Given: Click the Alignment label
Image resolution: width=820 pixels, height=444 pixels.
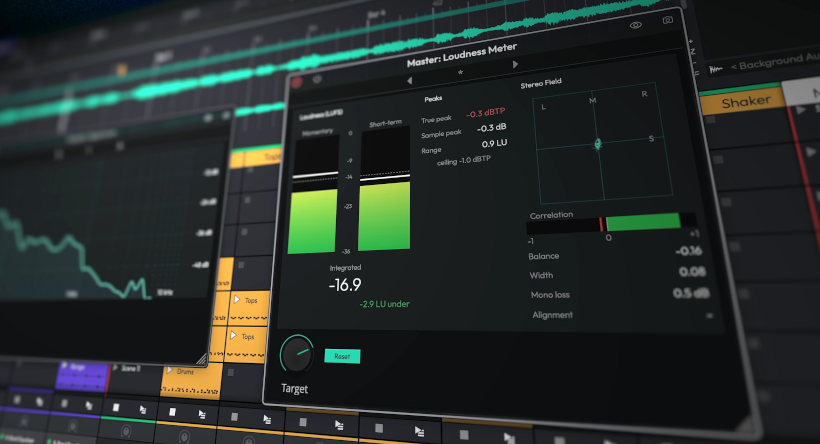Looking at the screenshot, I should [552, 315].
